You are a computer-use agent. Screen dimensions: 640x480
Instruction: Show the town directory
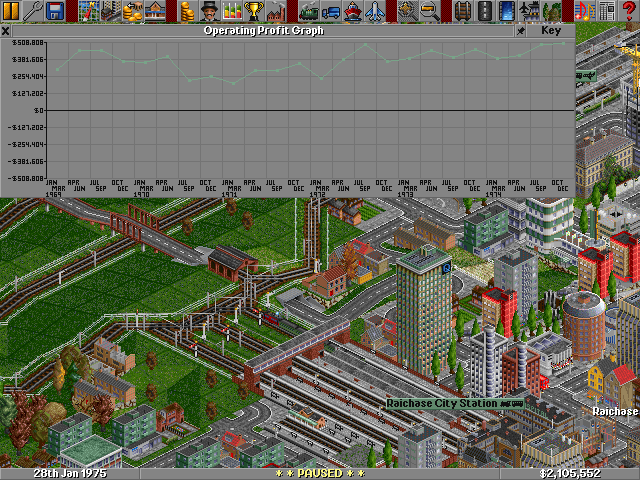(x=110, y=11)
